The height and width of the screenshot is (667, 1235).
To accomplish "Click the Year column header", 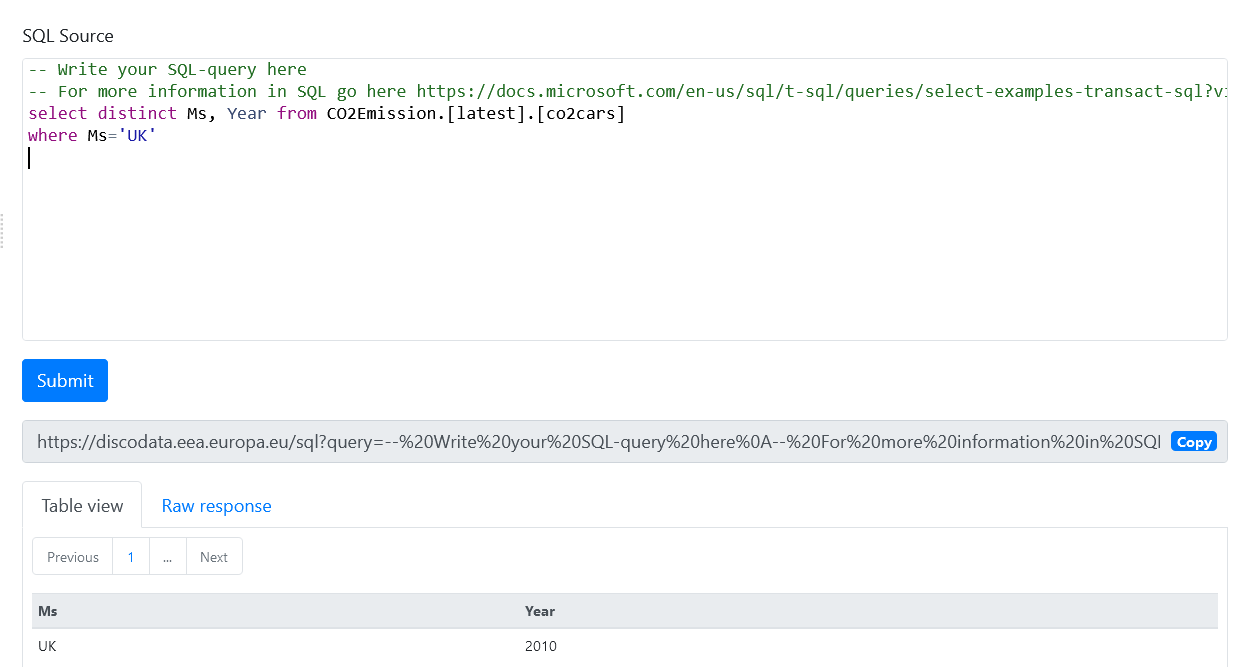I will click(868, 611).
